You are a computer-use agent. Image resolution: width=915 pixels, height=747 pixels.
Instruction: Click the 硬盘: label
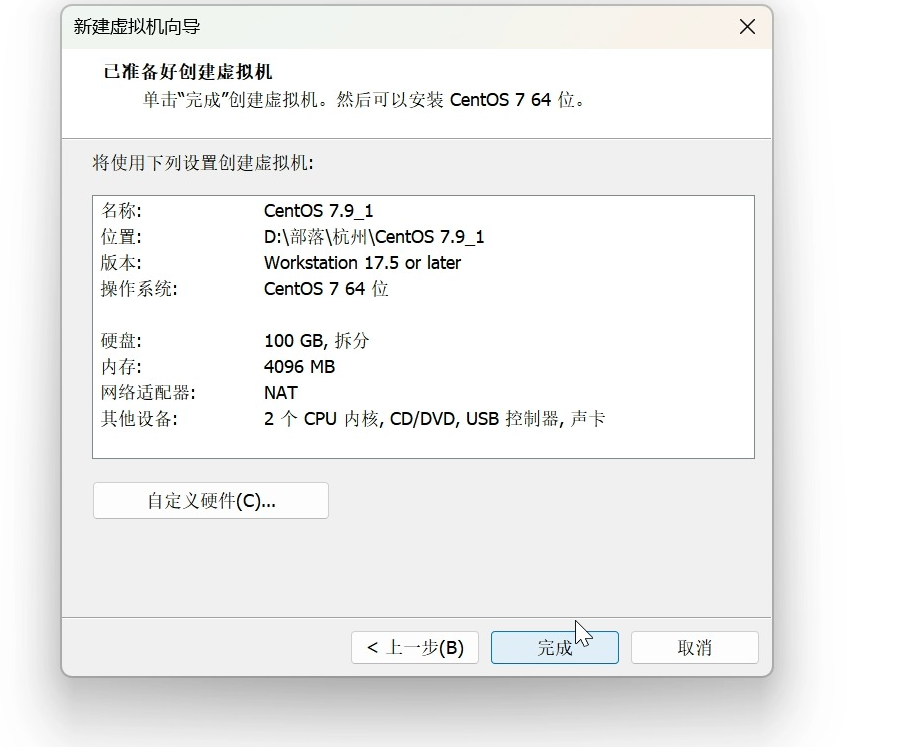tap(121, 341)
